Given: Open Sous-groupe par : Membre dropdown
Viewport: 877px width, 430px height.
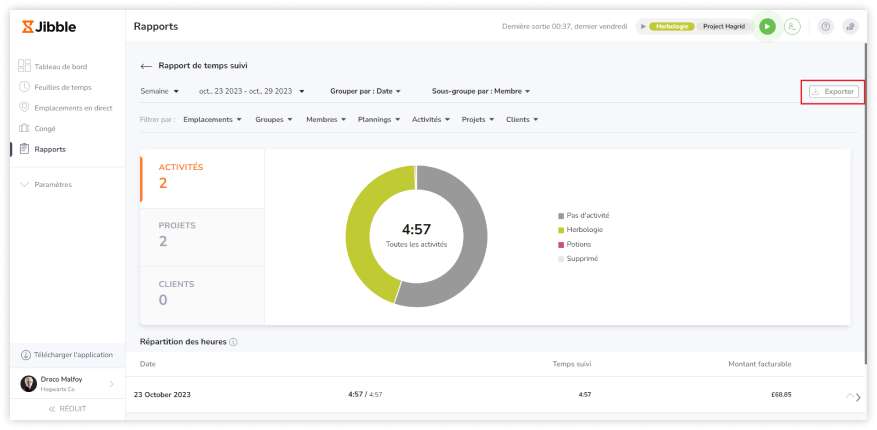Looking at the screenshot, I should tap(480, 91).
